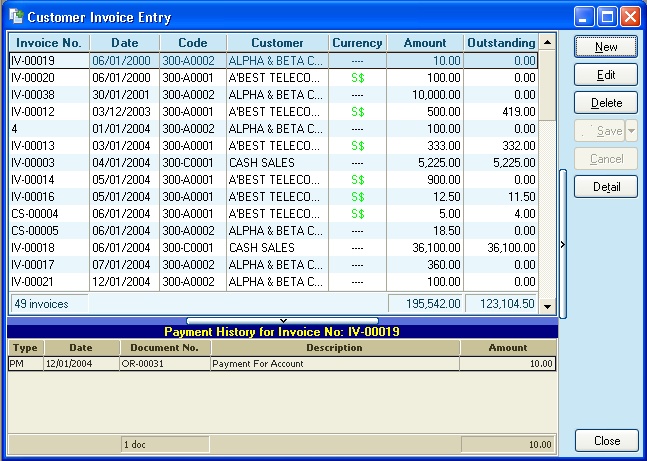
Task: Click the Delete button
Action: [606, 103]
